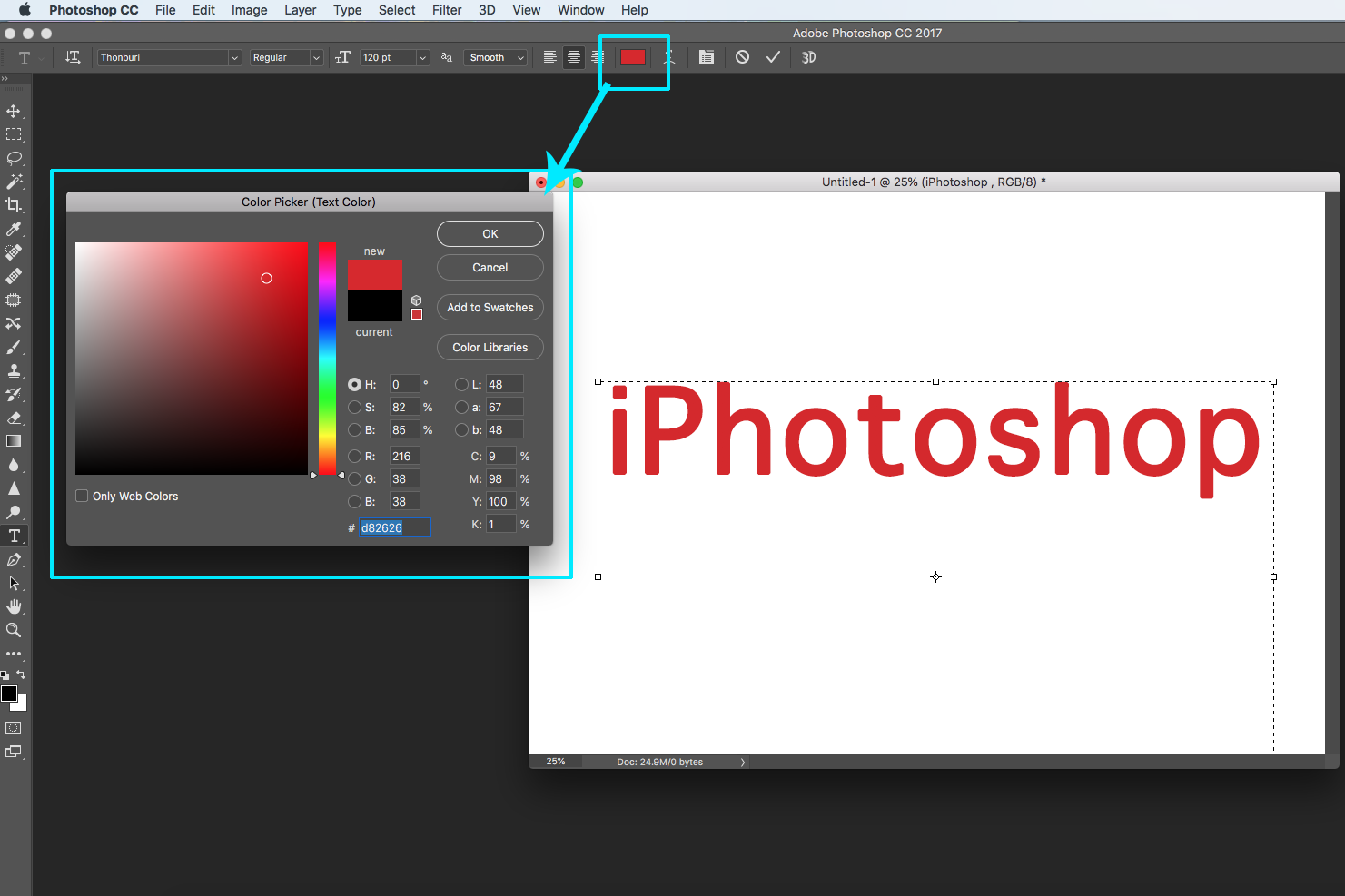The width and height of the screenshot is (1345, 896).
Task: Select the Dodge tool
Action: click(14, 512)
